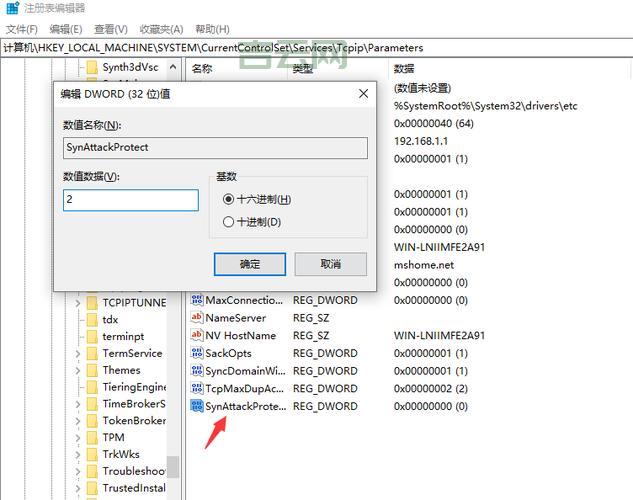Expand the TermService tree node
The height and width of the screenshot is (500, 633).
pos(78,353)
